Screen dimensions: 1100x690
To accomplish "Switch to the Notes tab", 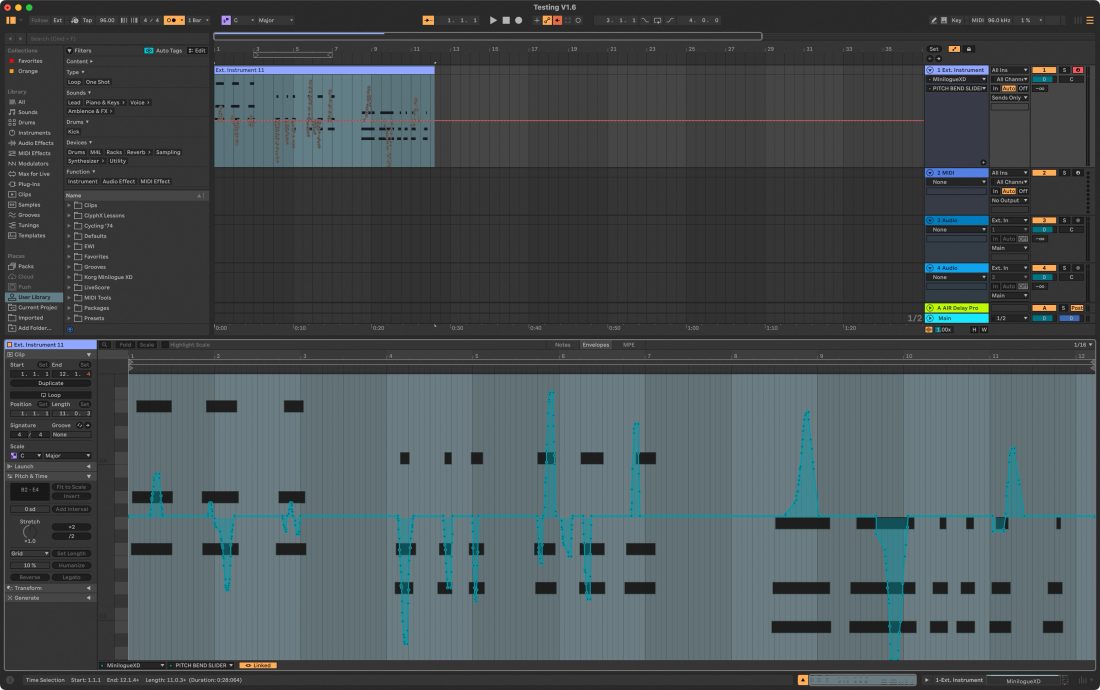I will pos(563,344).
